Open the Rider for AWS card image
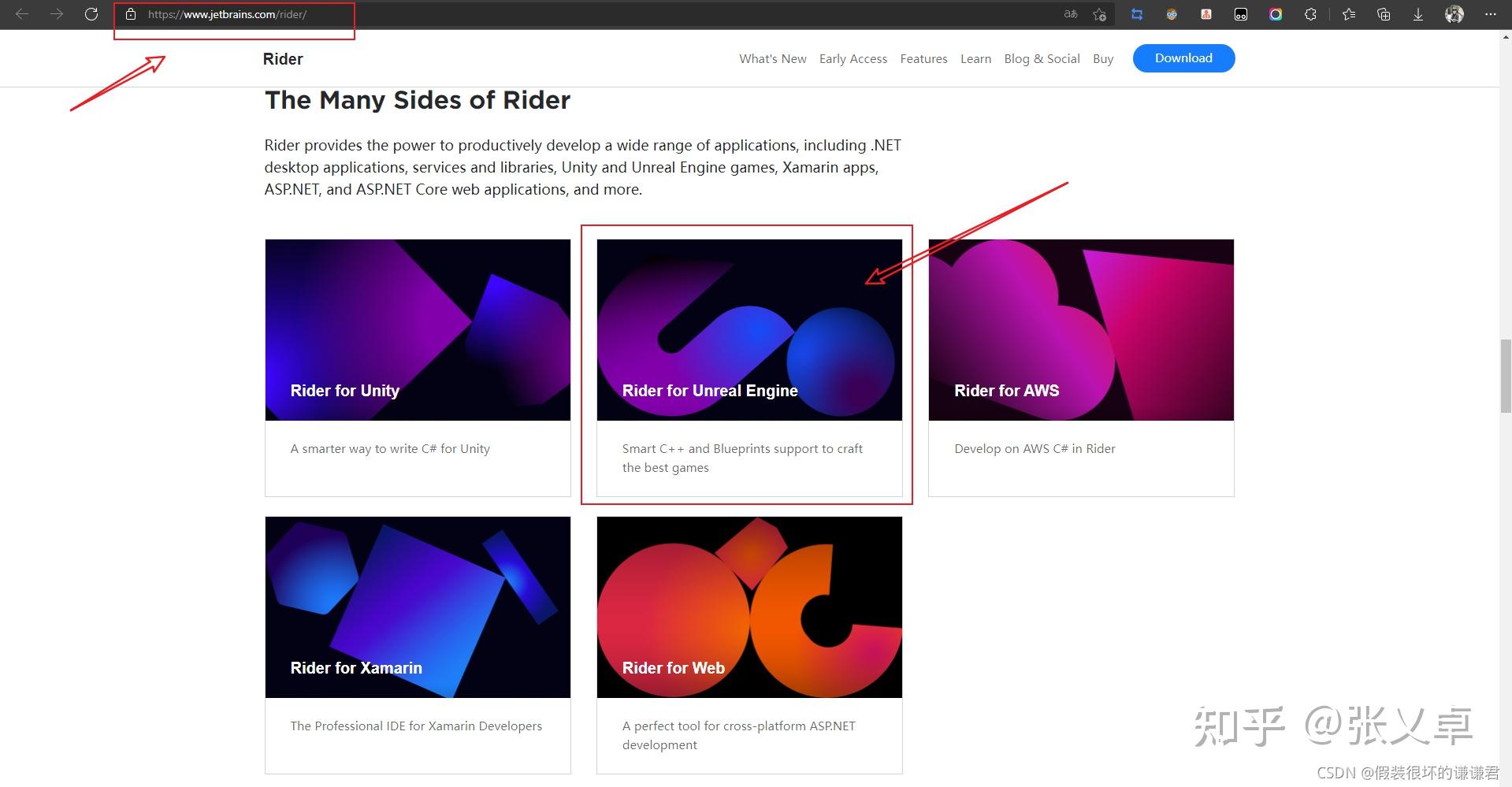The height and width of the screenshot is (787, 1512). (x=1081, y=330)
